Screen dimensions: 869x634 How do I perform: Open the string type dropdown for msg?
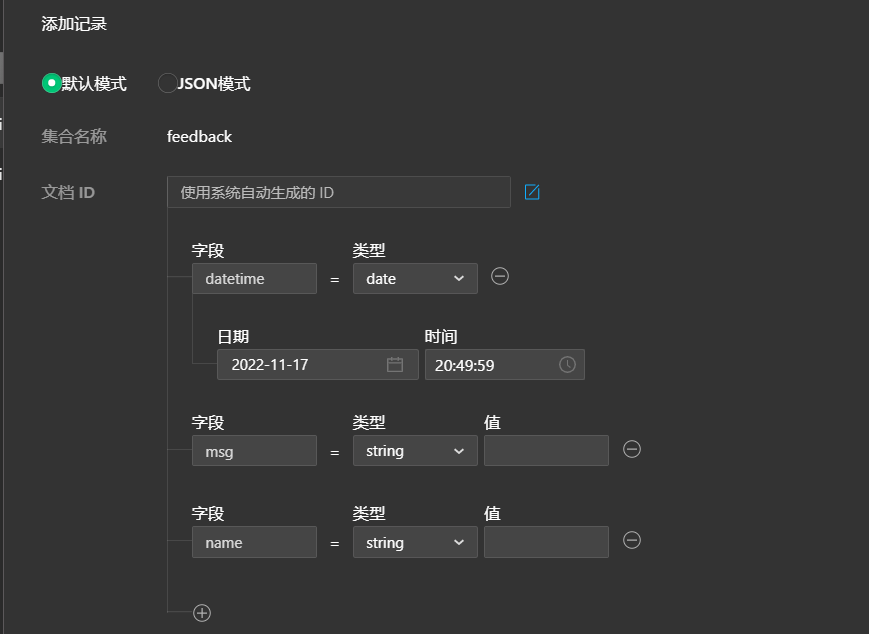415,450
